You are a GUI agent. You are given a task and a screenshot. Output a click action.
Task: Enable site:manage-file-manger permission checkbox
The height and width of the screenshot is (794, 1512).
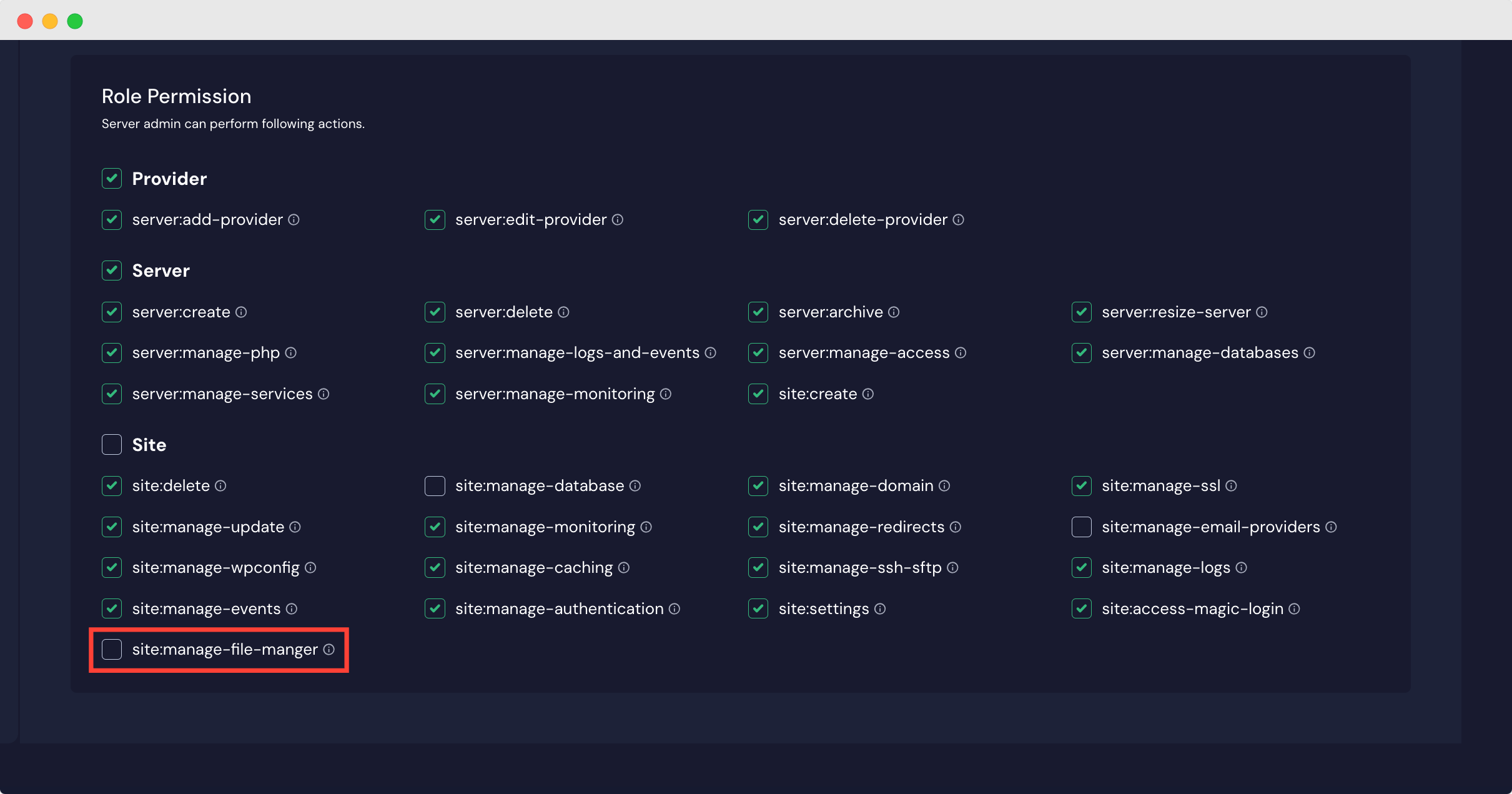(112, 650)
